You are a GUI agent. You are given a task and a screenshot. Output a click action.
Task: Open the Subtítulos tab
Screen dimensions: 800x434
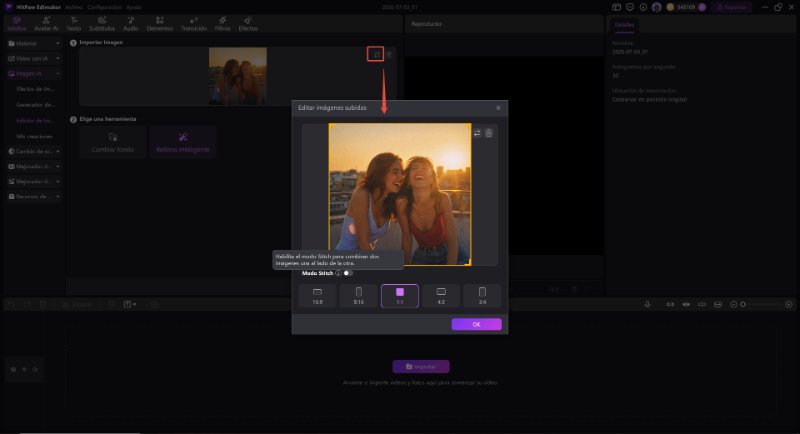(102, 23)
